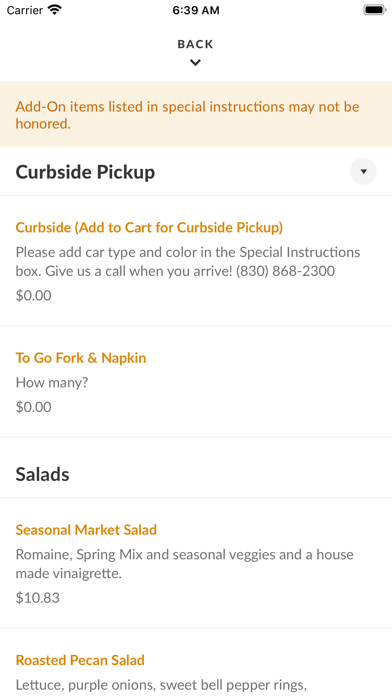The image size is (392, 696).
Task: Tap the Wi-Fi icon in status bar
Action: pyautogui.click(x=55, y=10)
